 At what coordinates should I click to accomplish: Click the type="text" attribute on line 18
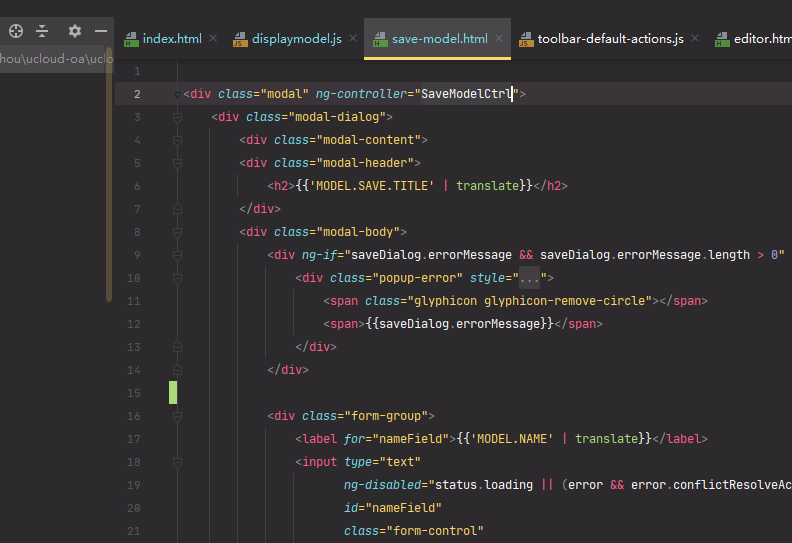382,462
